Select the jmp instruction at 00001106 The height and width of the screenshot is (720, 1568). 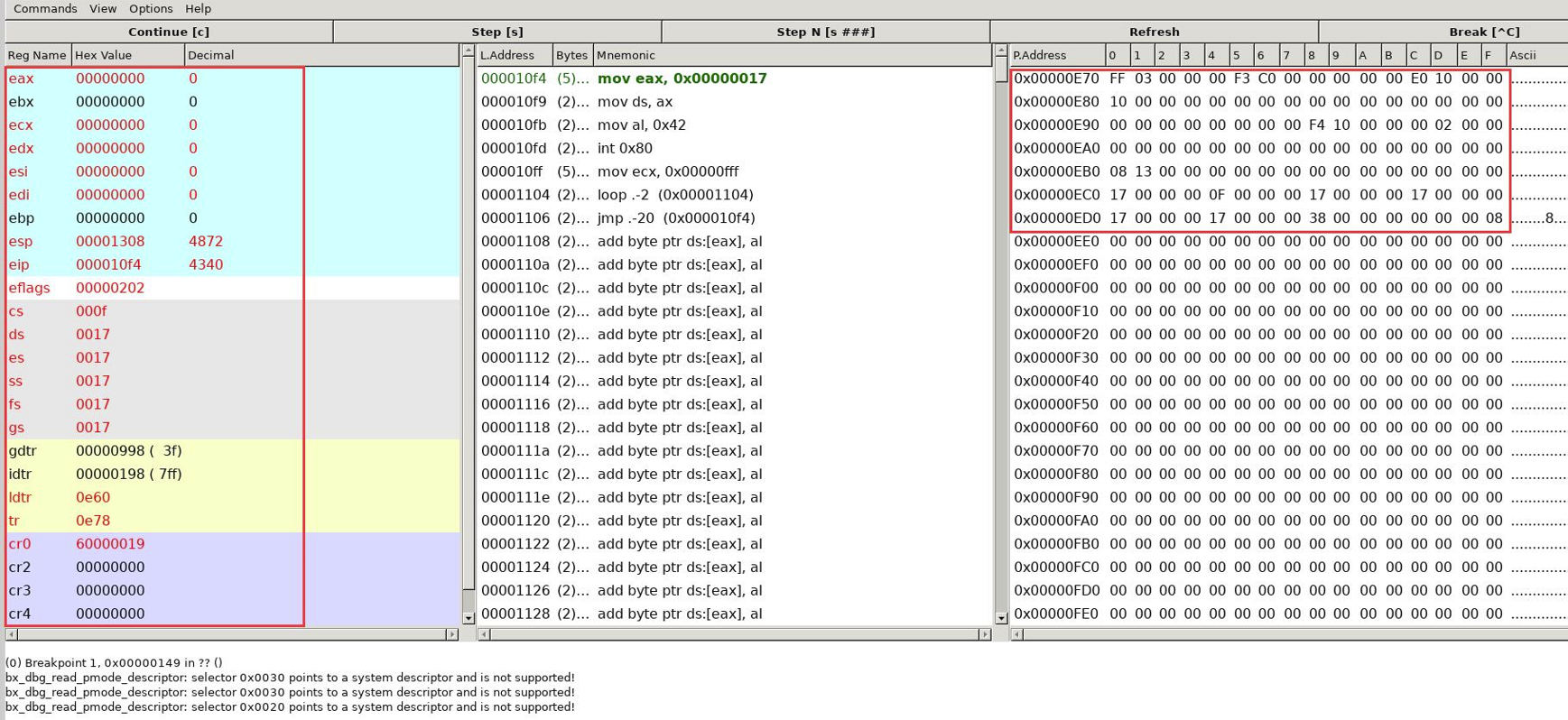tap(734, 218)
